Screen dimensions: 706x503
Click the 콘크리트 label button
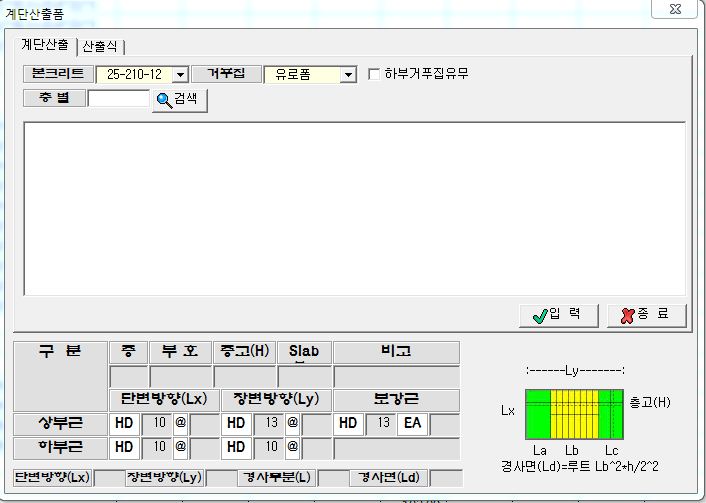59,74
